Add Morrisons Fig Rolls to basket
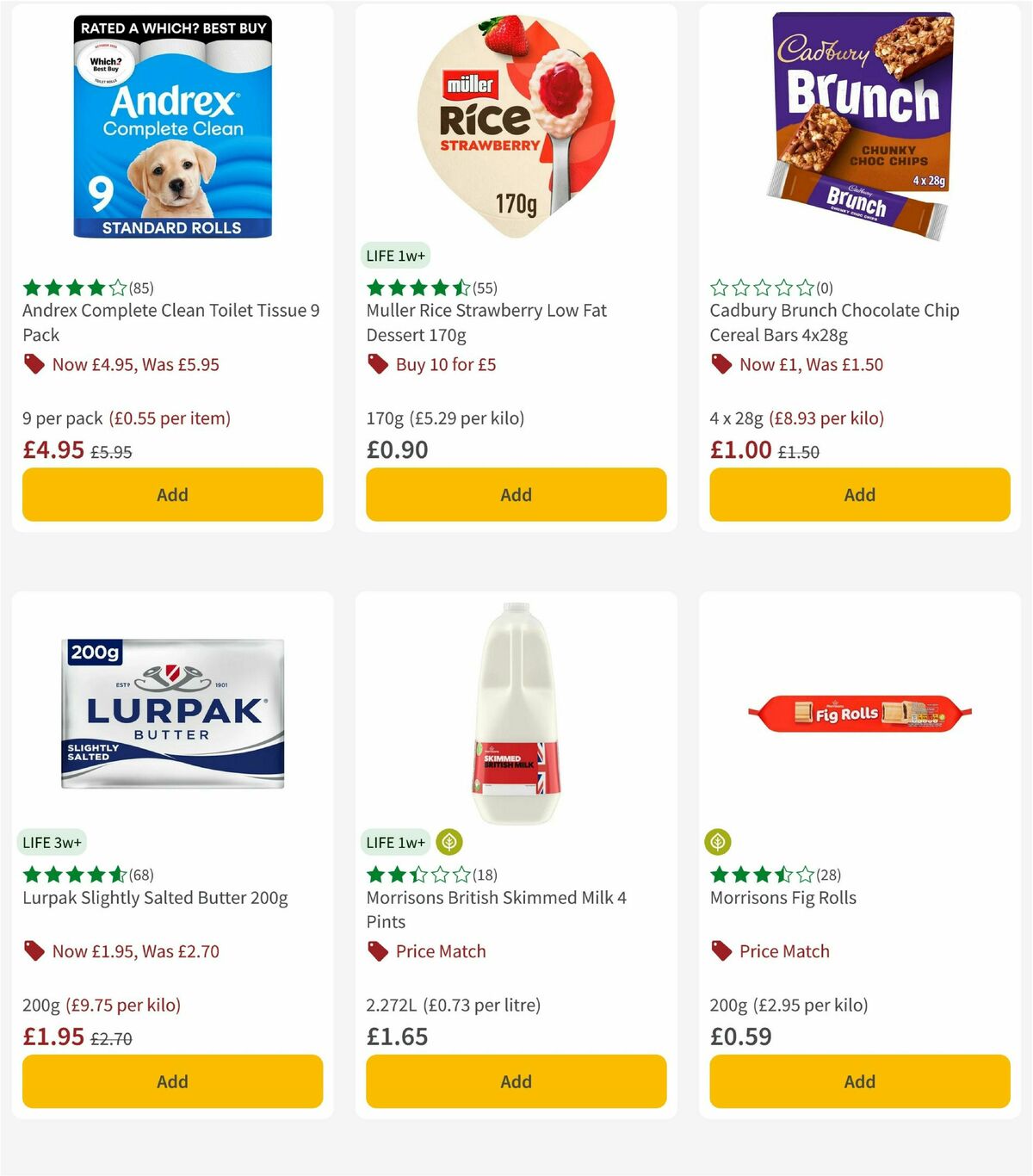This screenshot has height=1176, width=1033. 858,1081
